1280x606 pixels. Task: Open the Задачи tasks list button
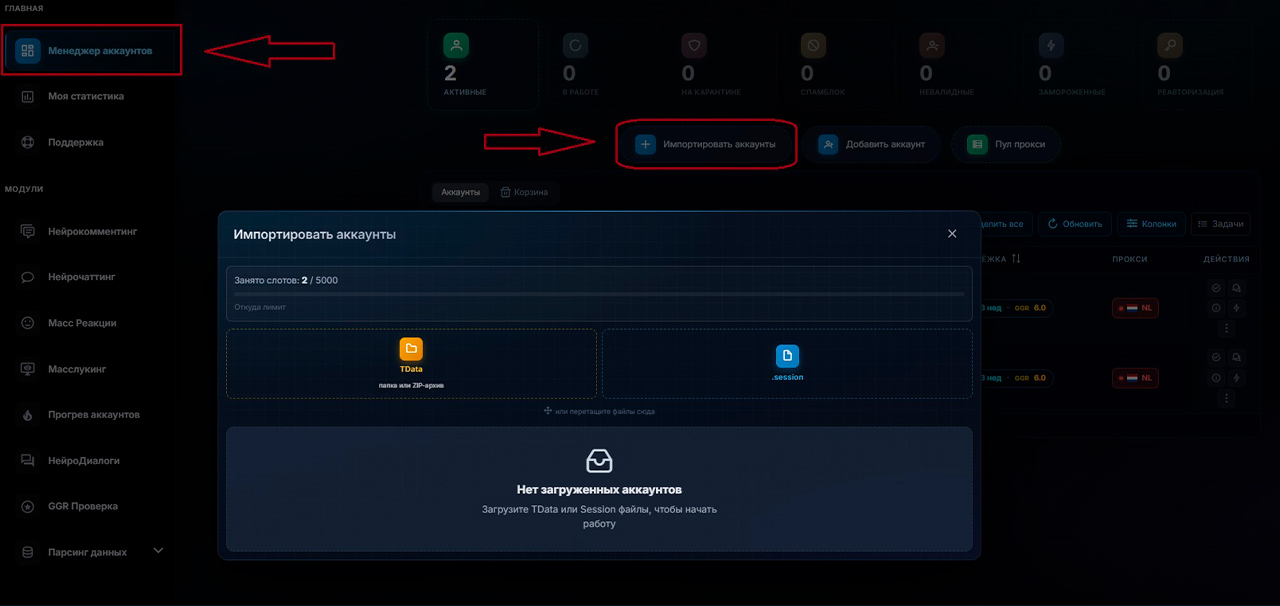1219,224
